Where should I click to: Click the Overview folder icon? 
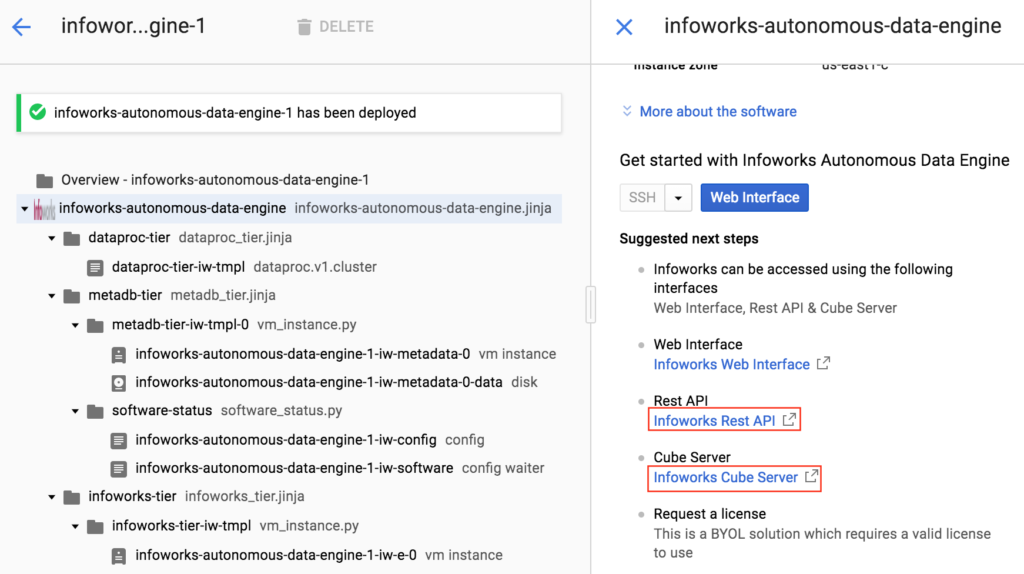[44, 180]
